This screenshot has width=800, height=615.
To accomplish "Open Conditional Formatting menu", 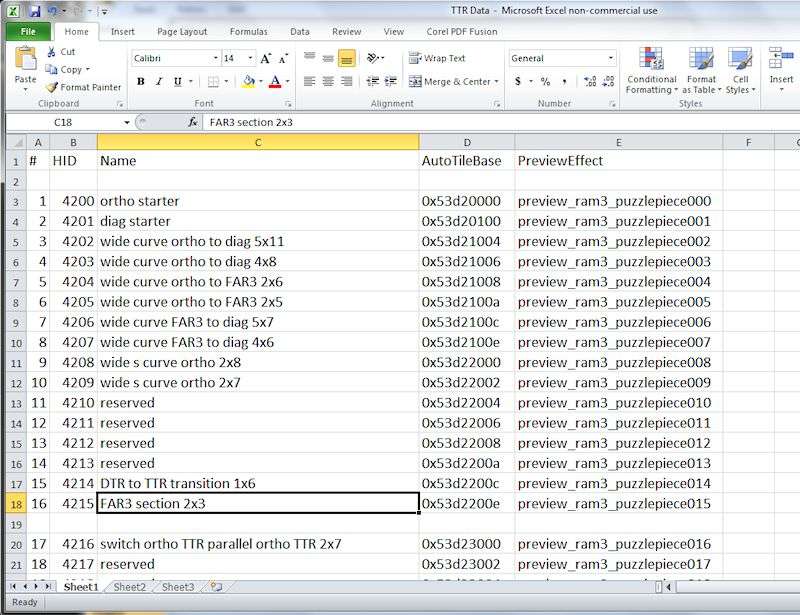I will pyautogui.click(x=651, y=70).
